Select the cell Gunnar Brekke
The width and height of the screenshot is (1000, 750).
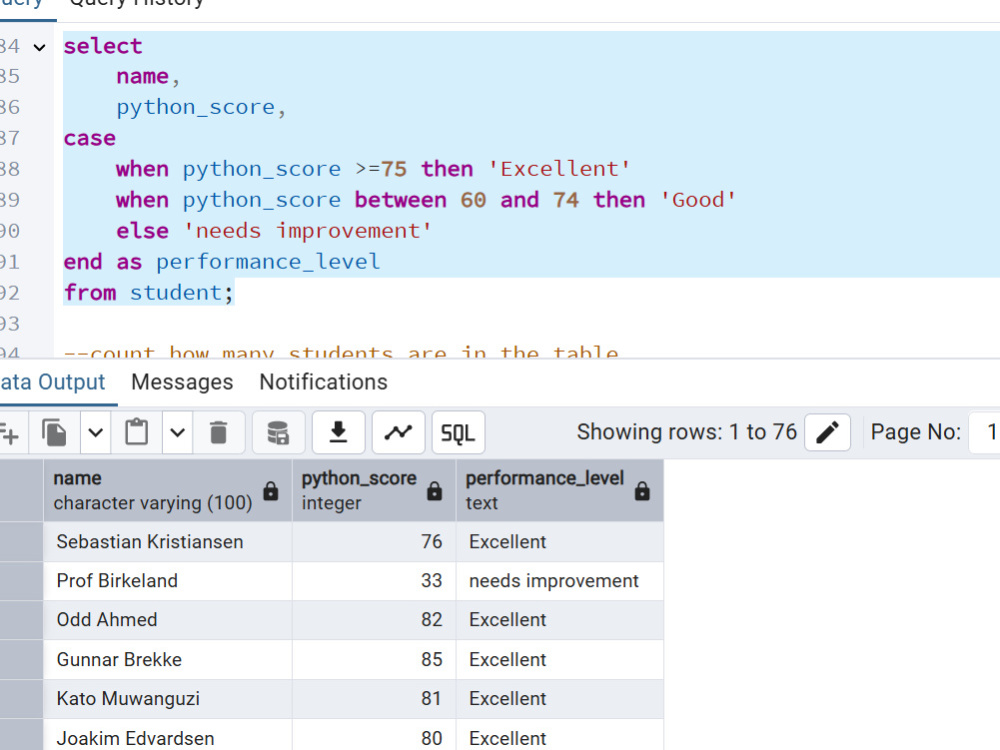(x=168, y=659)
